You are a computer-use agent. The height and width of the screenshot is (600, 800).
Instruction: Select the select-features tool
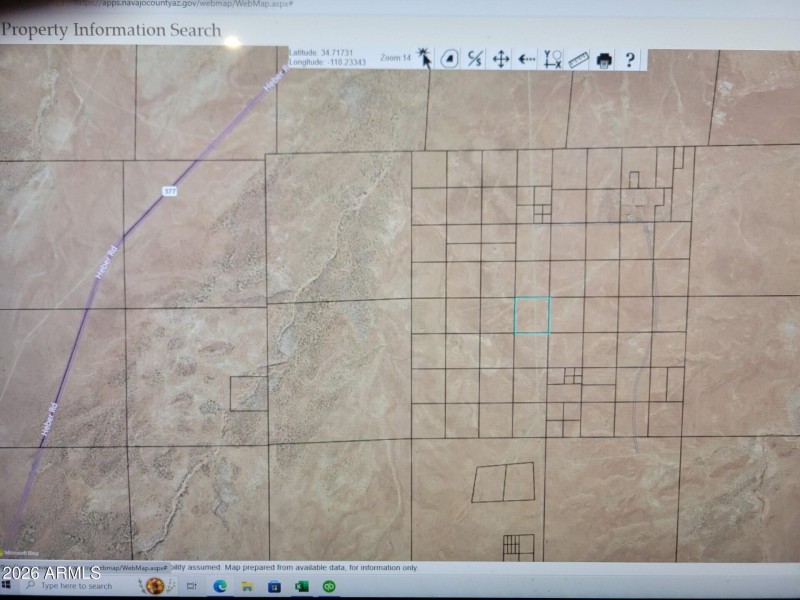pyautogui.click(x=474, y=59)
